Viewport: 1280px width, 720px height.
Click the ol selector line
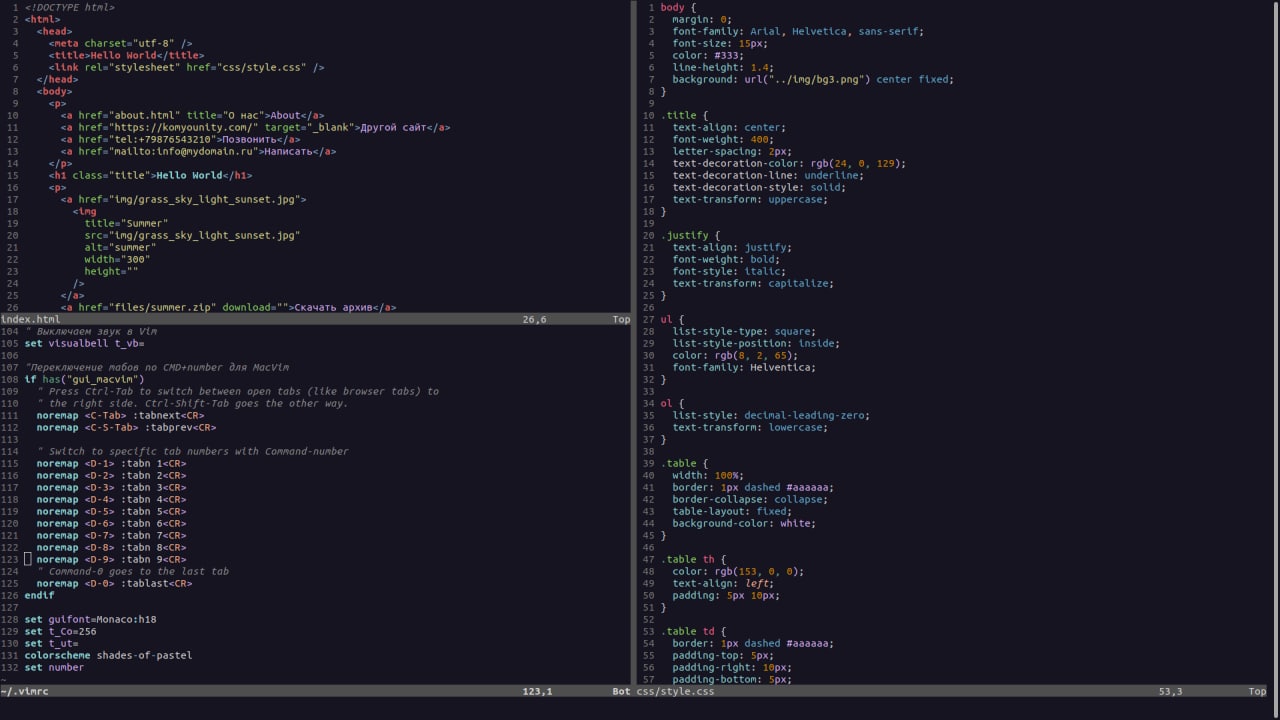pyautogui.click(x=672, y=403)
